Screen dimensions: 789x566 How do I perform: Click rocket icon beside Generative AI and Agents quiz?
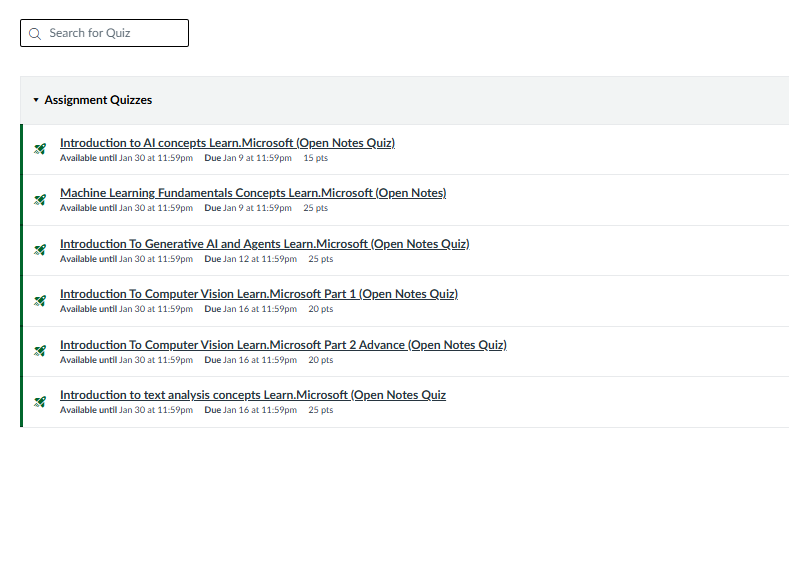(40, 250)
